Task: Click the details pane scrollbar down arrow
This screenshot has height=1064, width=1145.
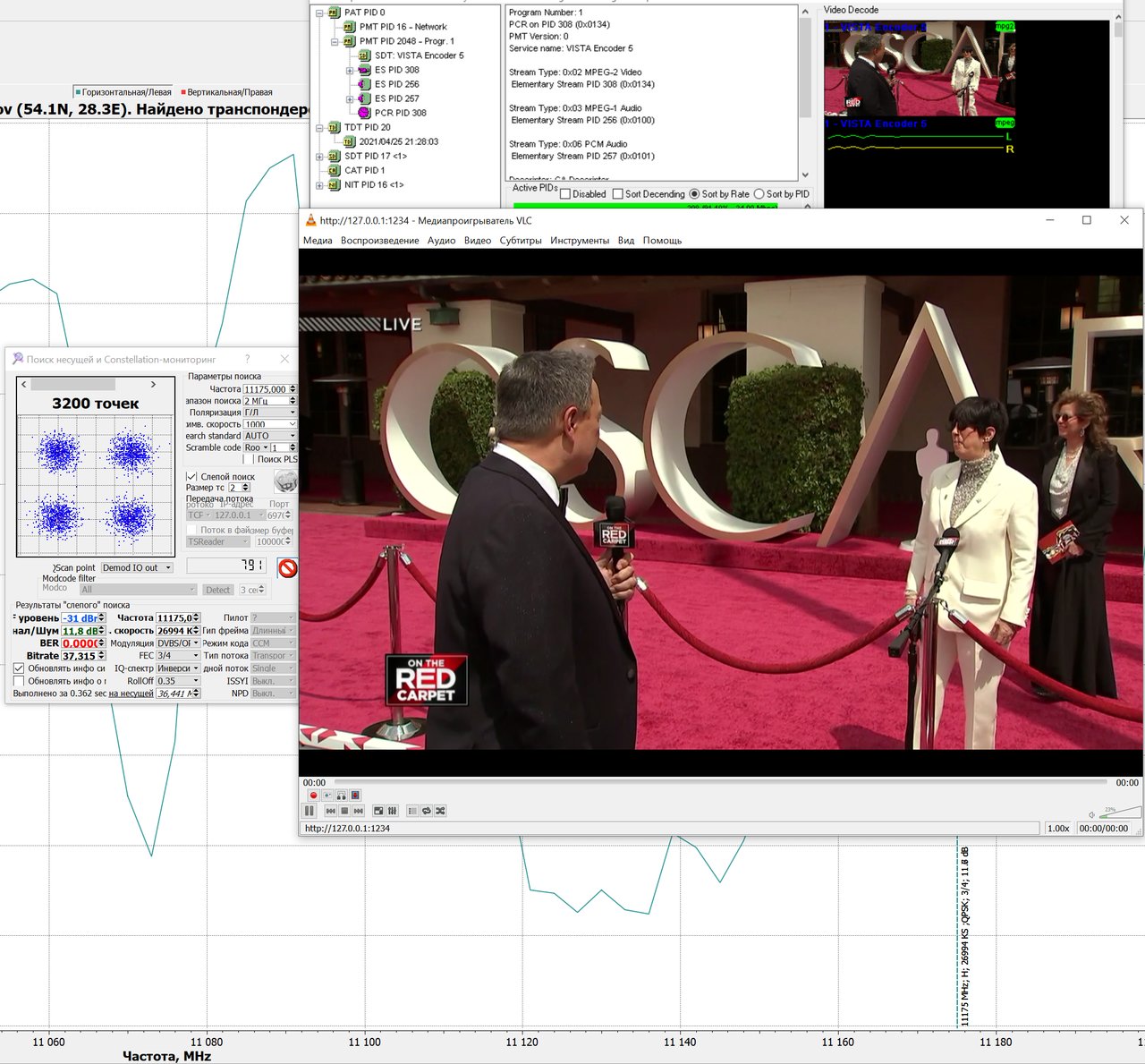Action: click(x=805, y=174)
